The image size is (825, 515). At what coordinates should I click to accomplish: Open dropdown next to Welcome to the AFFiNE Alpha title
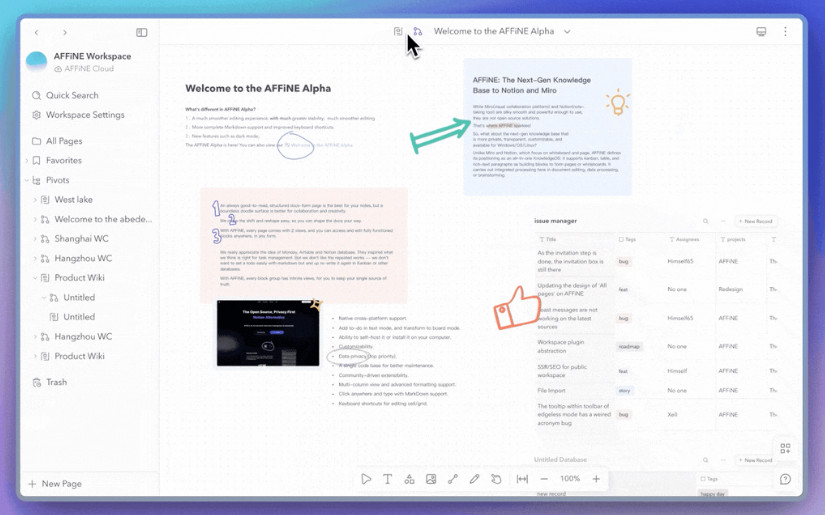coord(567,32)
